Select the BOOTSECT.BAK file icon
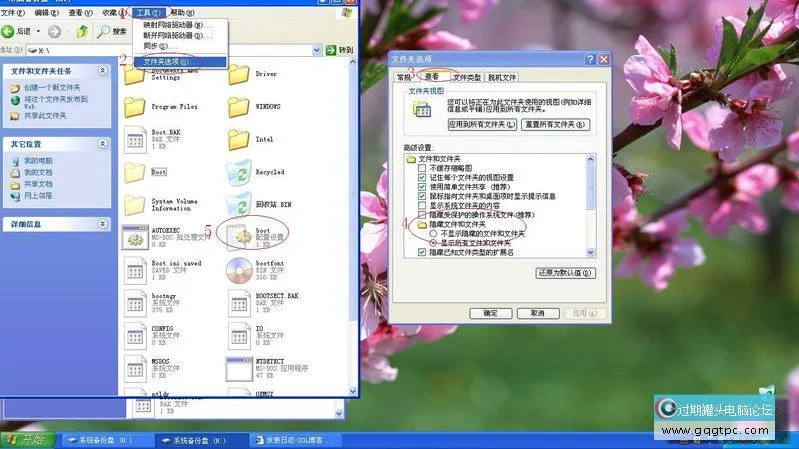Screen dimensions: 799x449 (x=239, y=303)
